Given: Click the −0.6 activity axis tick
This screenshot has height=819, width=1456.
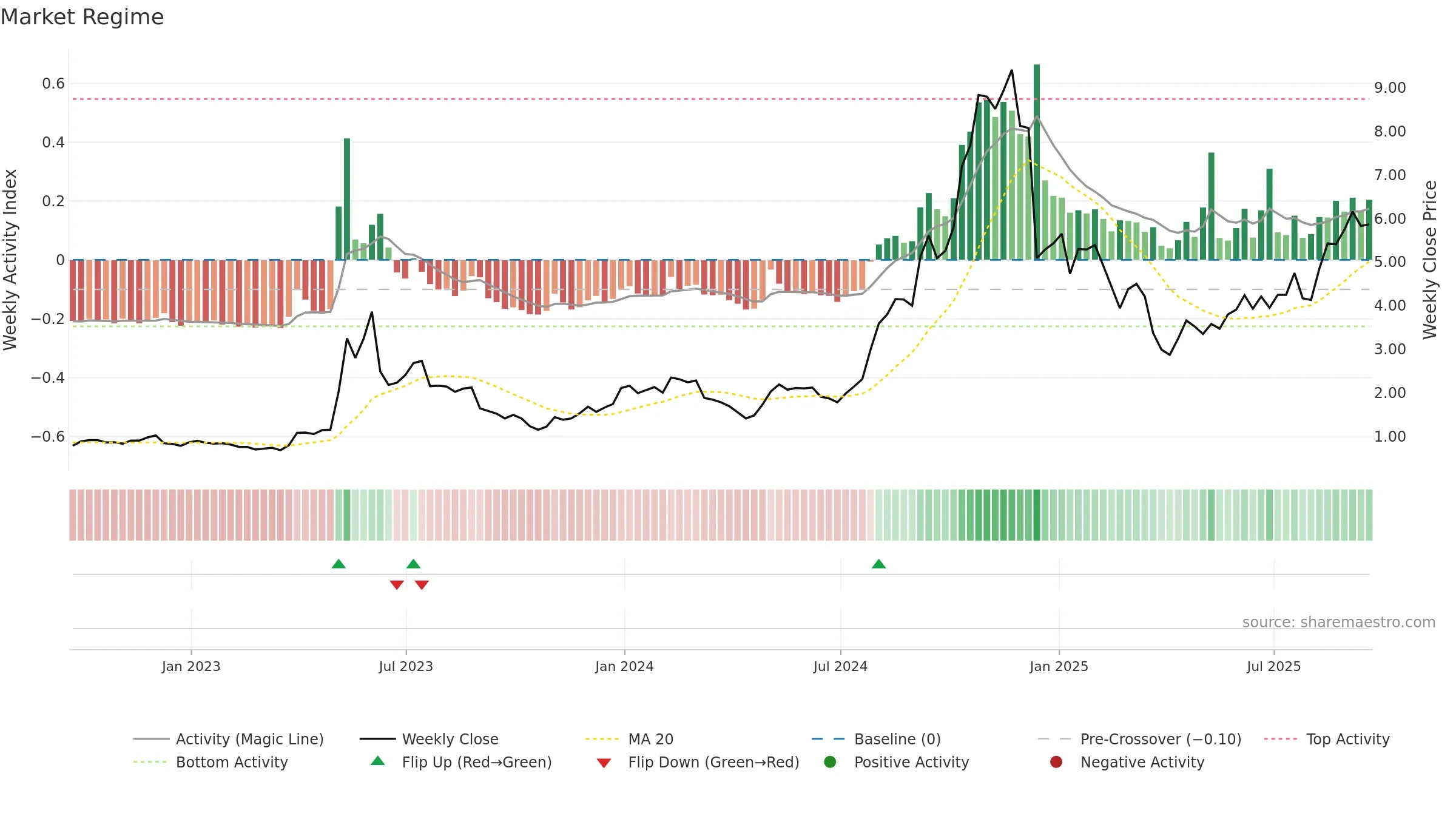Looking at the screenshot, I should (x=47, y=436).
